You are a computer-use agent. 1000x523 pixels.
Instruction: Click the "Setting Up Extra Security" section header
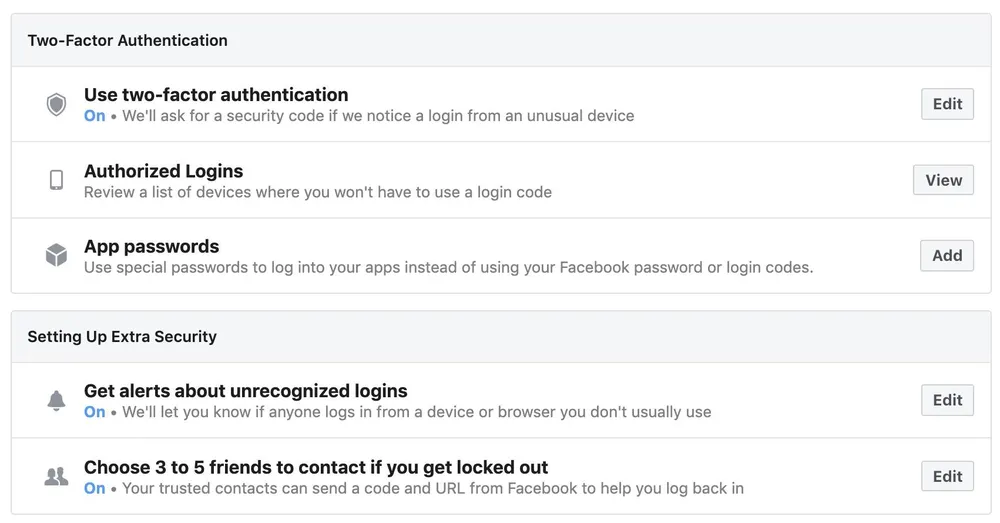pyautogui.click(x=122, y=337)
